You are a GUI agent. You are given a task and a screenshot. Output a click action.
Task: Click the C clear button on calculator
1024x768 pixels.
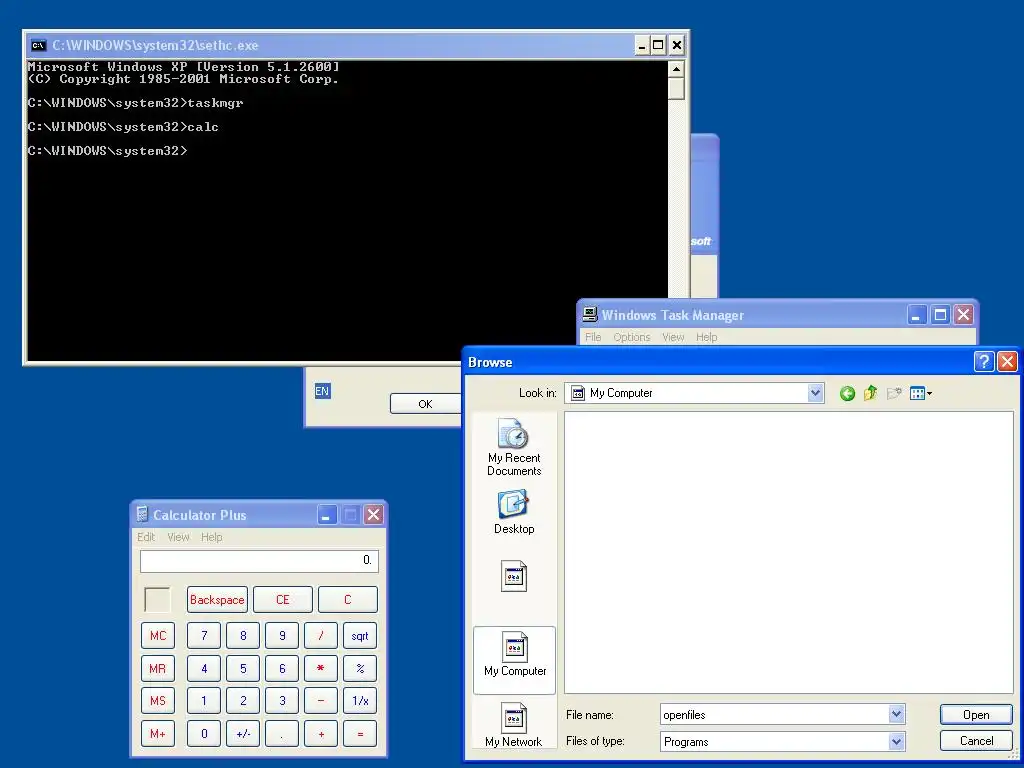(x=347, y=600)
